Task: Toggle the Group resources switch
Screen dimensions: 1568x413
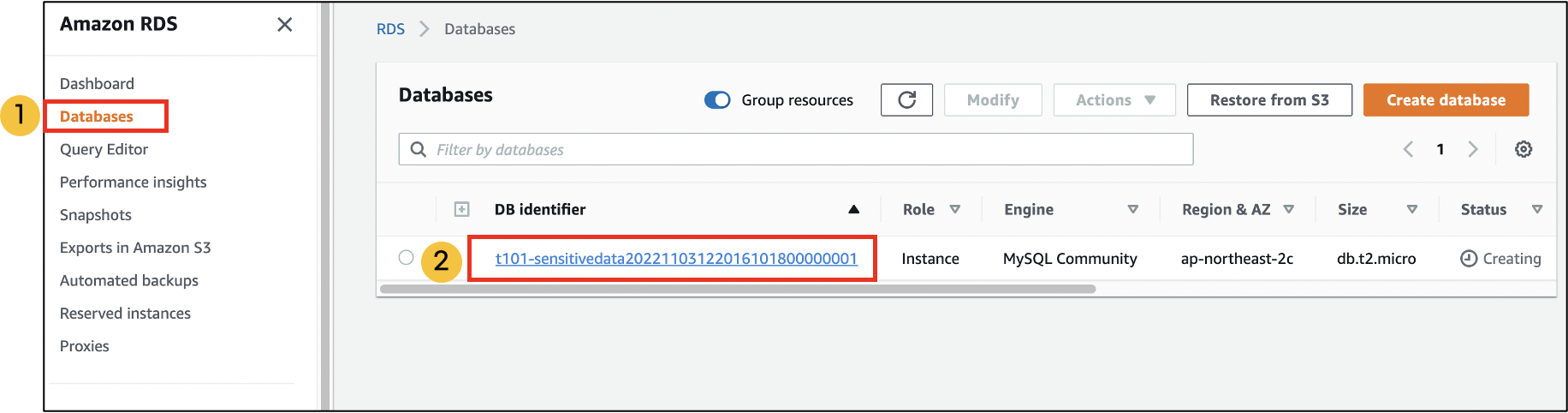Action: coord(717,100)
